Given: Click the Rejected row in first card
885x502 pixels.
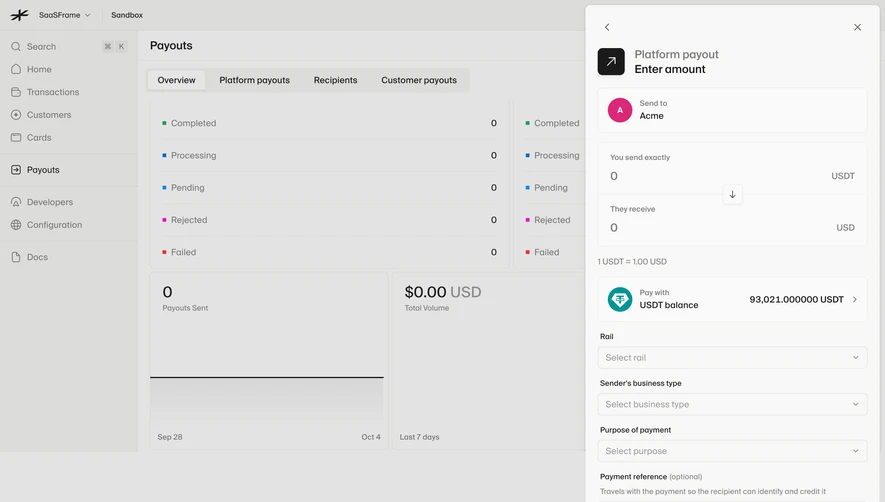Looking at the screenshot, I should tap(330, 220).
